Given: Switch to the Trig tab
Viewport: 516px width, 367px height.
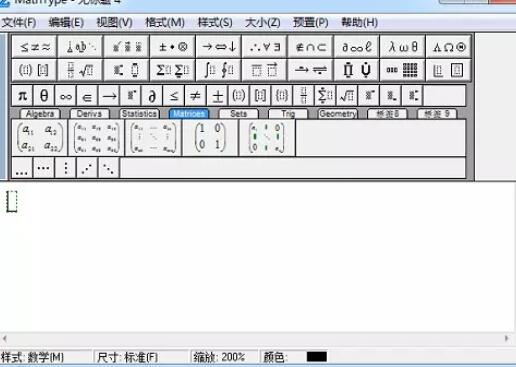Looking at the screenshot, I should coord(288,114).
